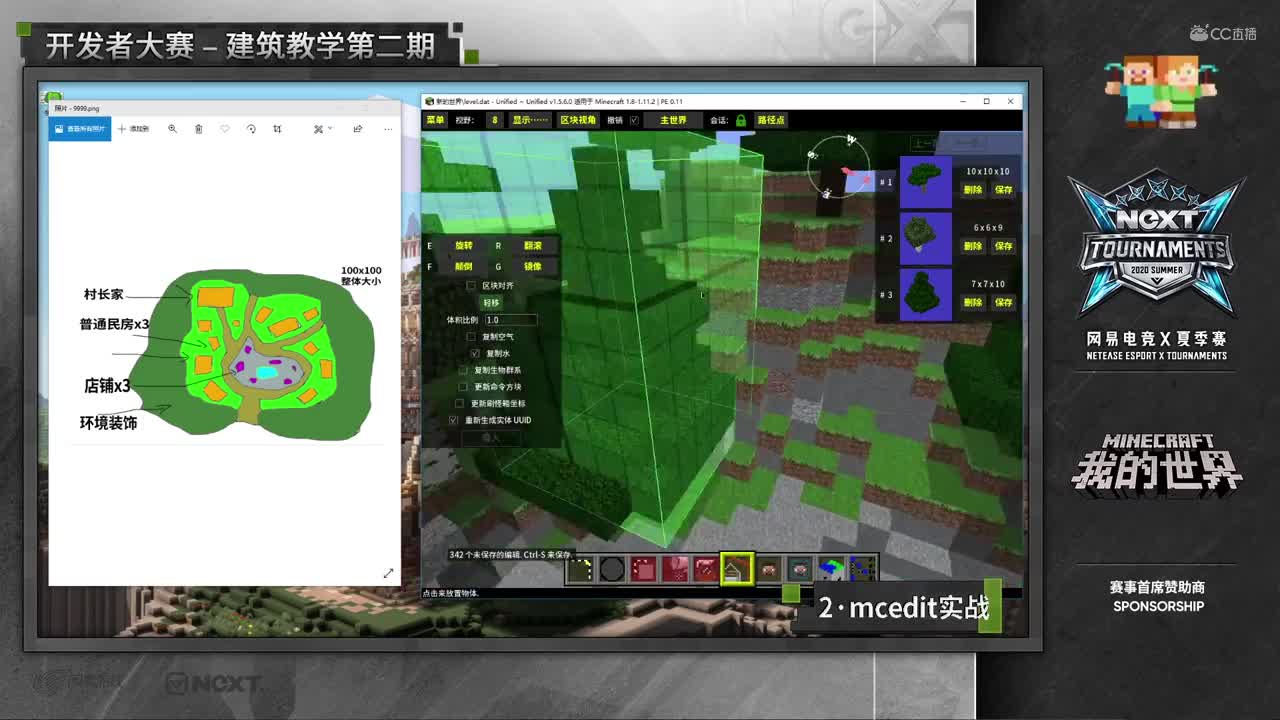Mark the photo as favorite with the heart
Viewport: 1280px width, 720px height.
[x=225, y=129]
